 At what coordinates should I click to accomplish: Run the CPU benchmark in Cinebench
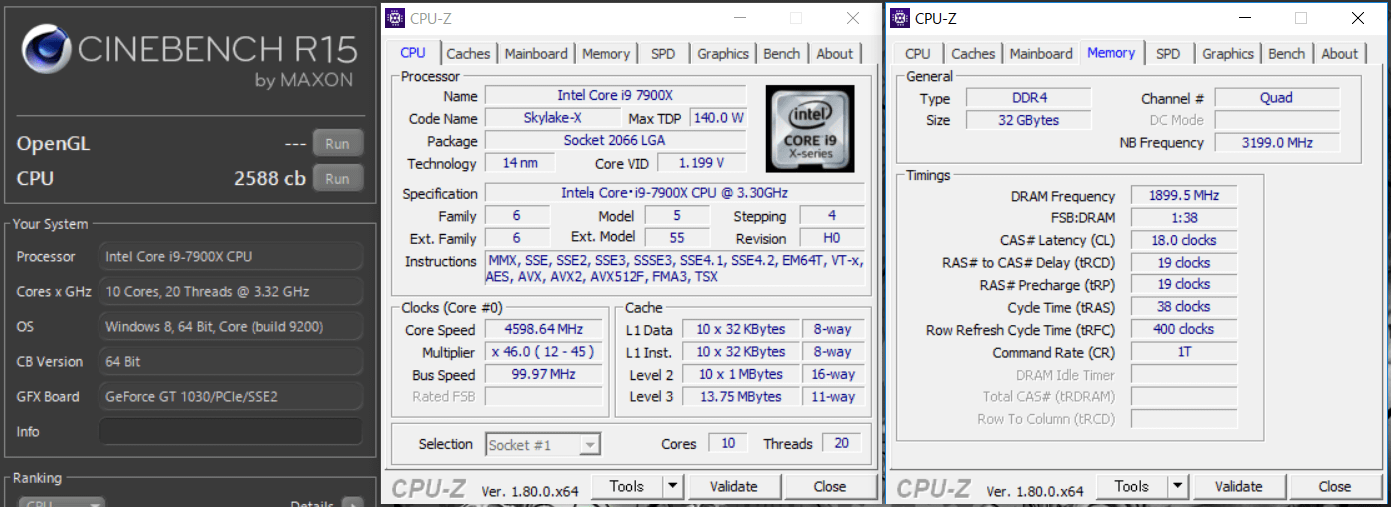coord(337,178)
